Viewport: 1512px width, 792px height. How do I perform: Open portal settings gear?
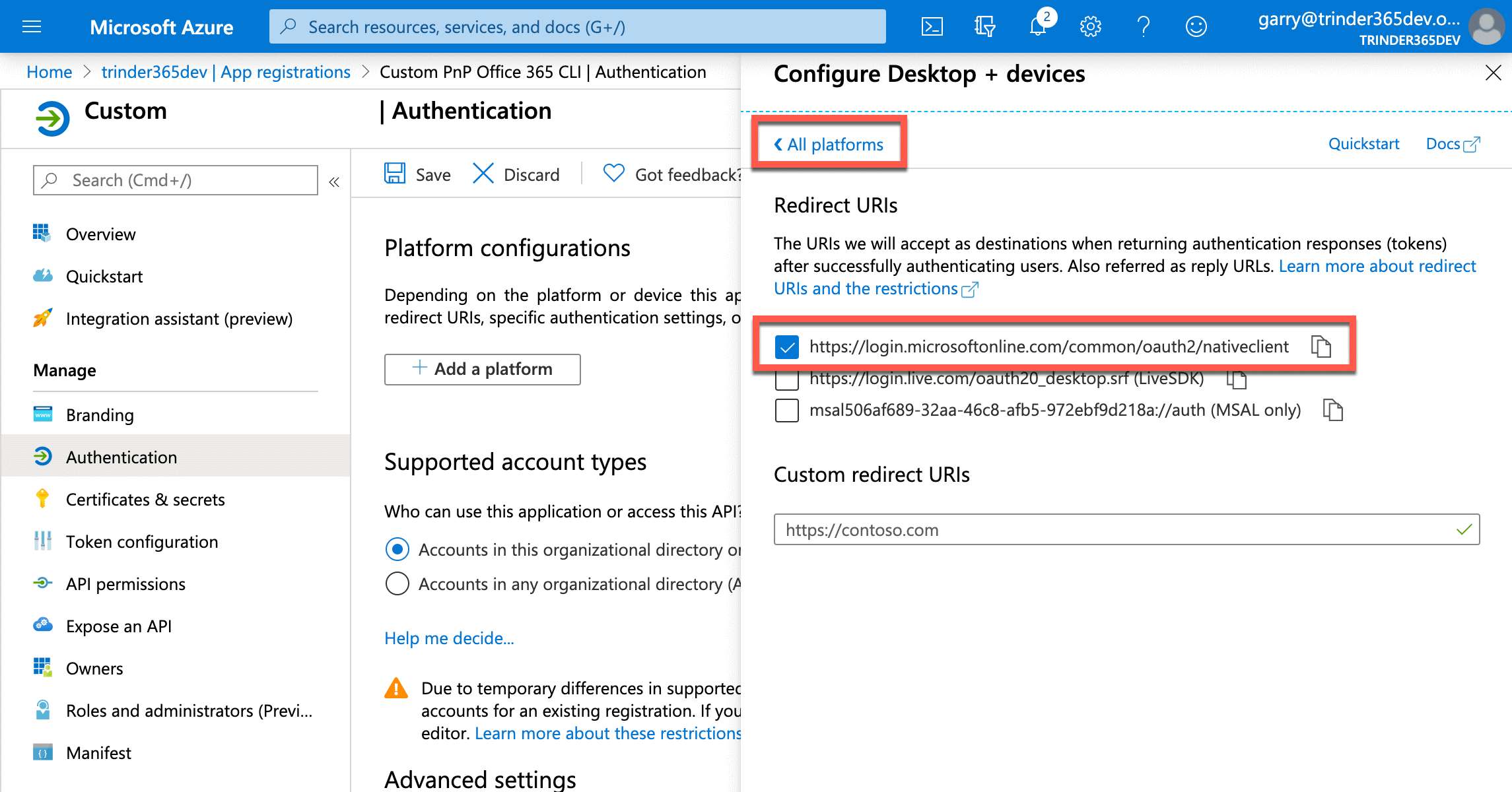[1090, 26]
